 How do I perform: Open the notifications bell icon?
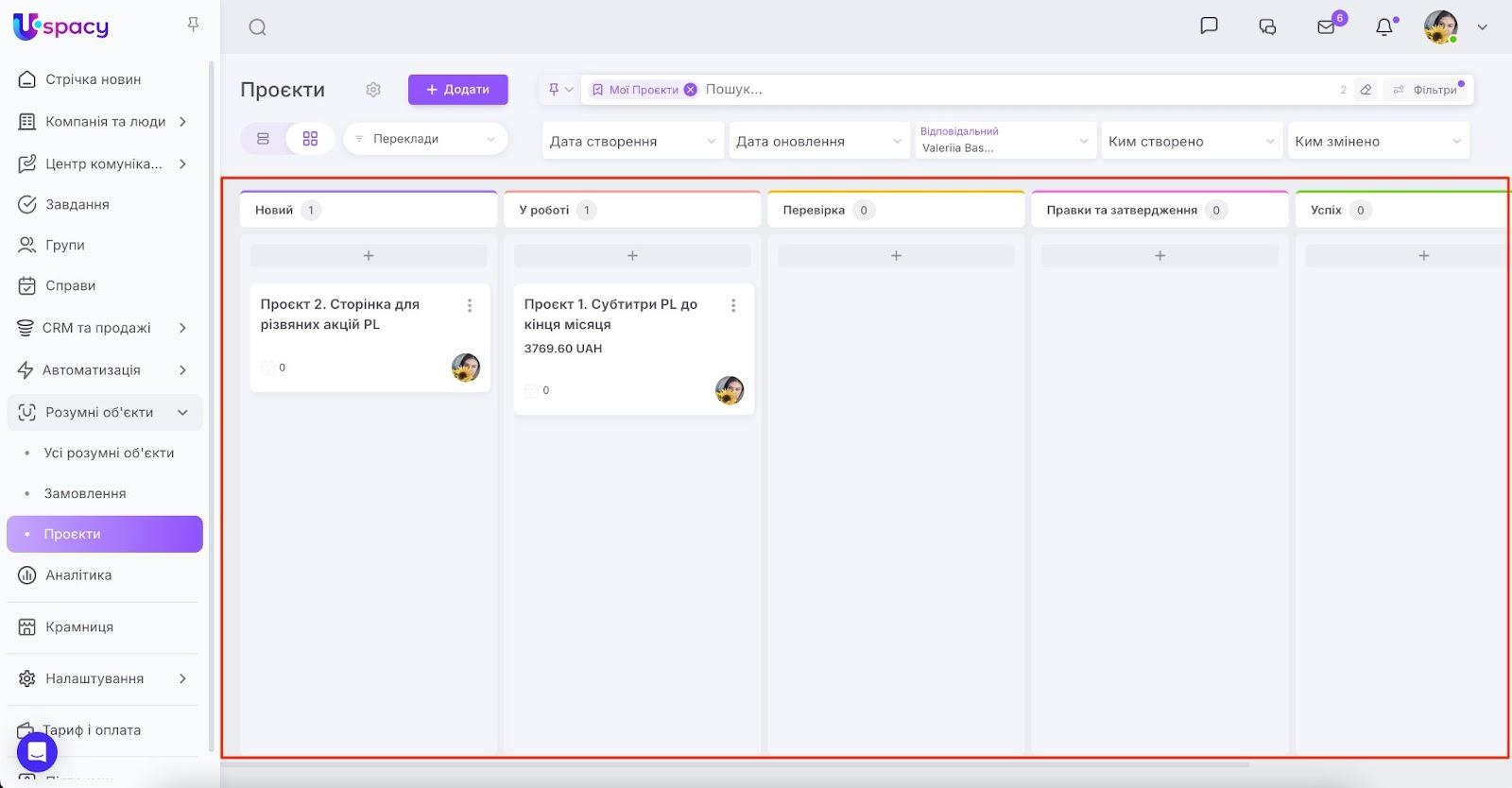(1383, 27)
